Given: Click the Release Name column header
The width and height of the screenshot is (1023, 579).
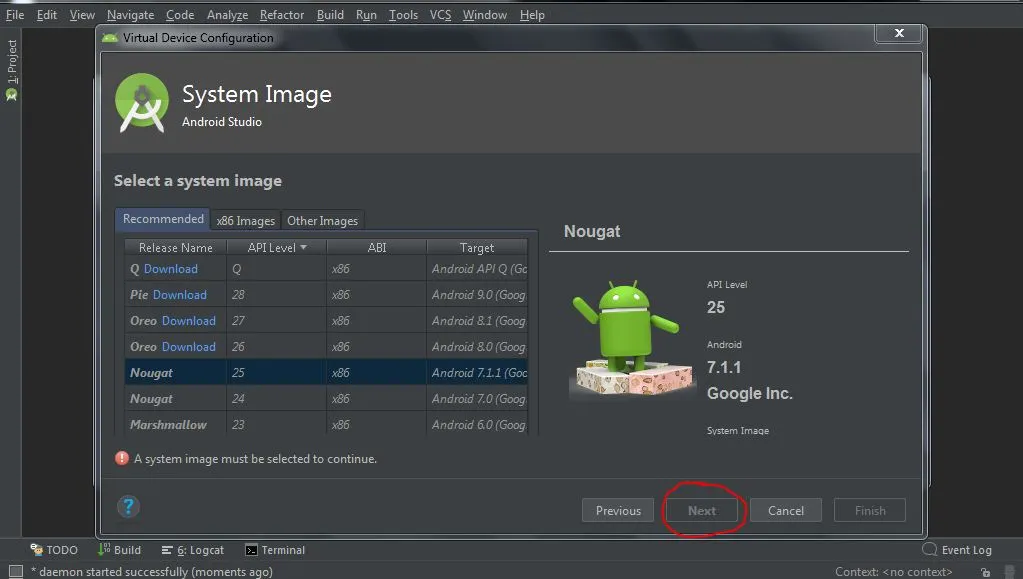Looking at the screenshot, I should coord(176,247).
